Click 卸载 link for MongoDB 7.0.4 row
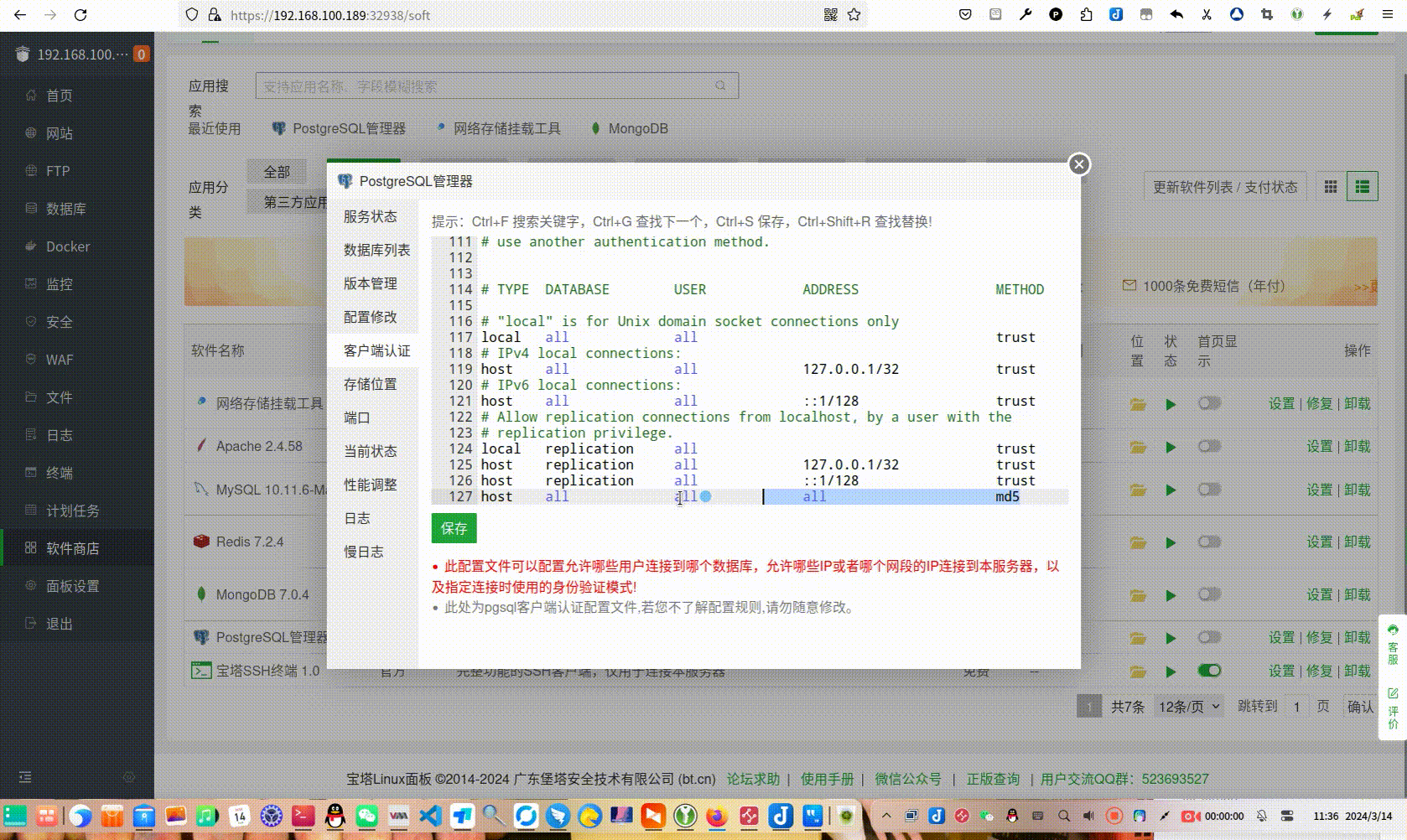 pos(1357,594)
